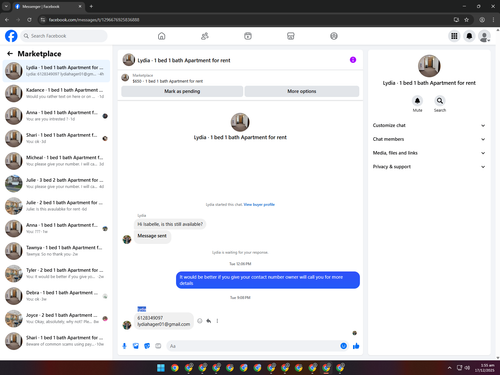500x375 pixels.
Task: Send a thumbs-up like
Action: 356,346
